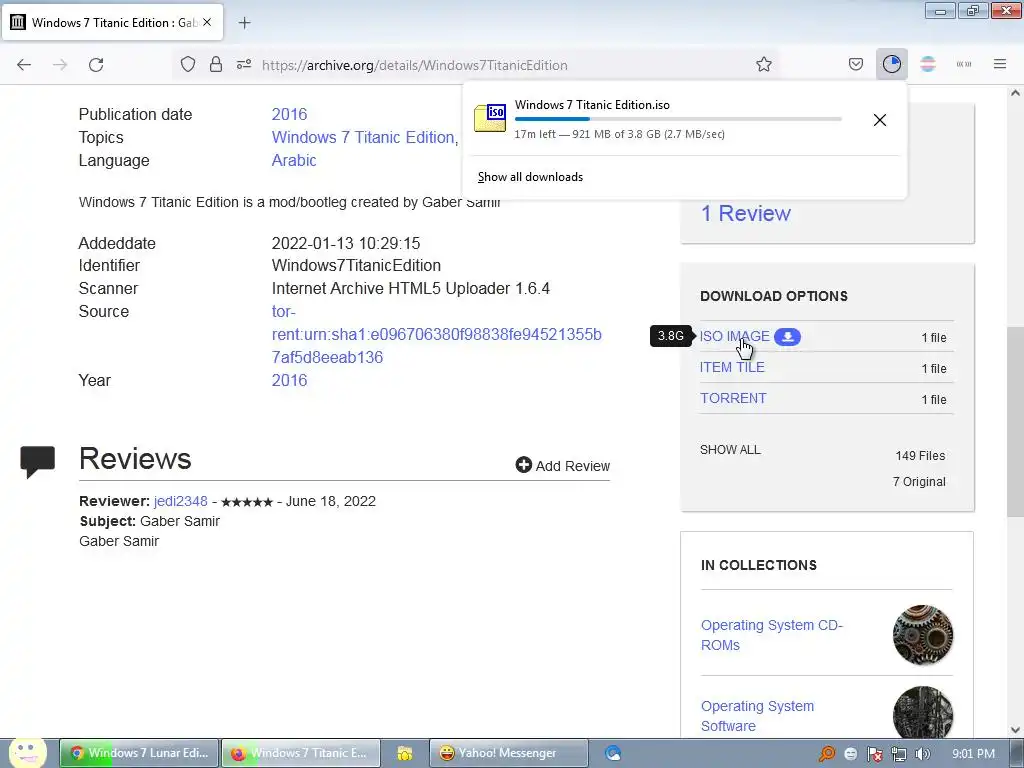The height and width of the screenshot is (768, 1024).
Task: Open the Operating System Software collection link
Action: pos(758,716)
